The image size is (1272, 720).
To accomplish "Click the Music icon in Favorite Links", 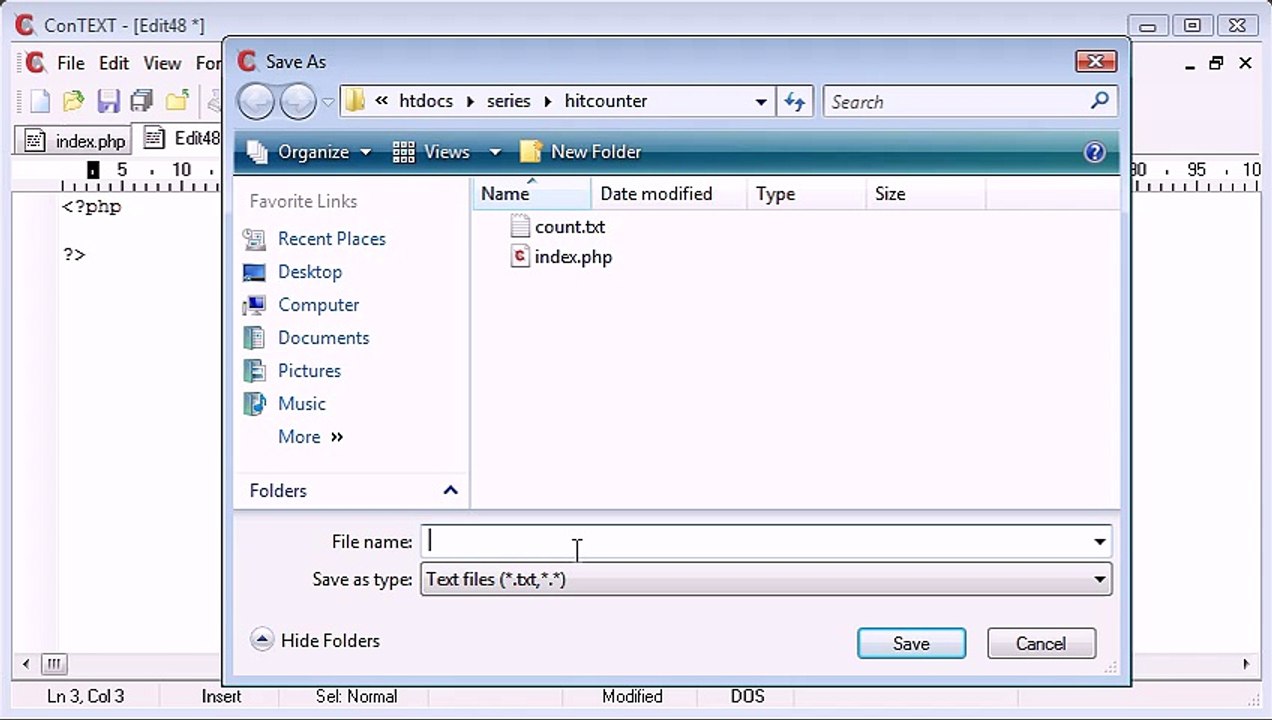I will pyautogui.click(x=255, y=404).
